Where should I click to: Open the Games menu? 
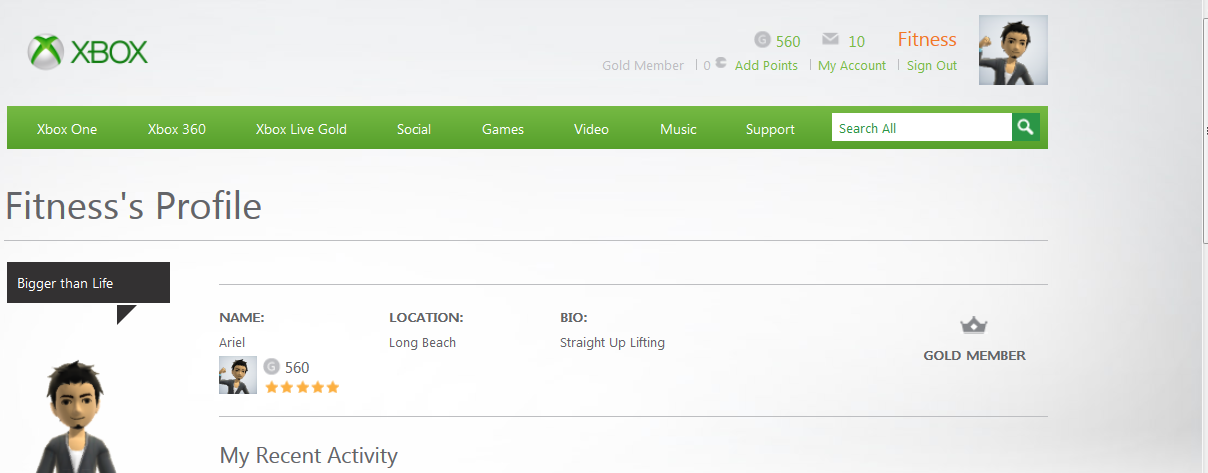click(503, 129)
